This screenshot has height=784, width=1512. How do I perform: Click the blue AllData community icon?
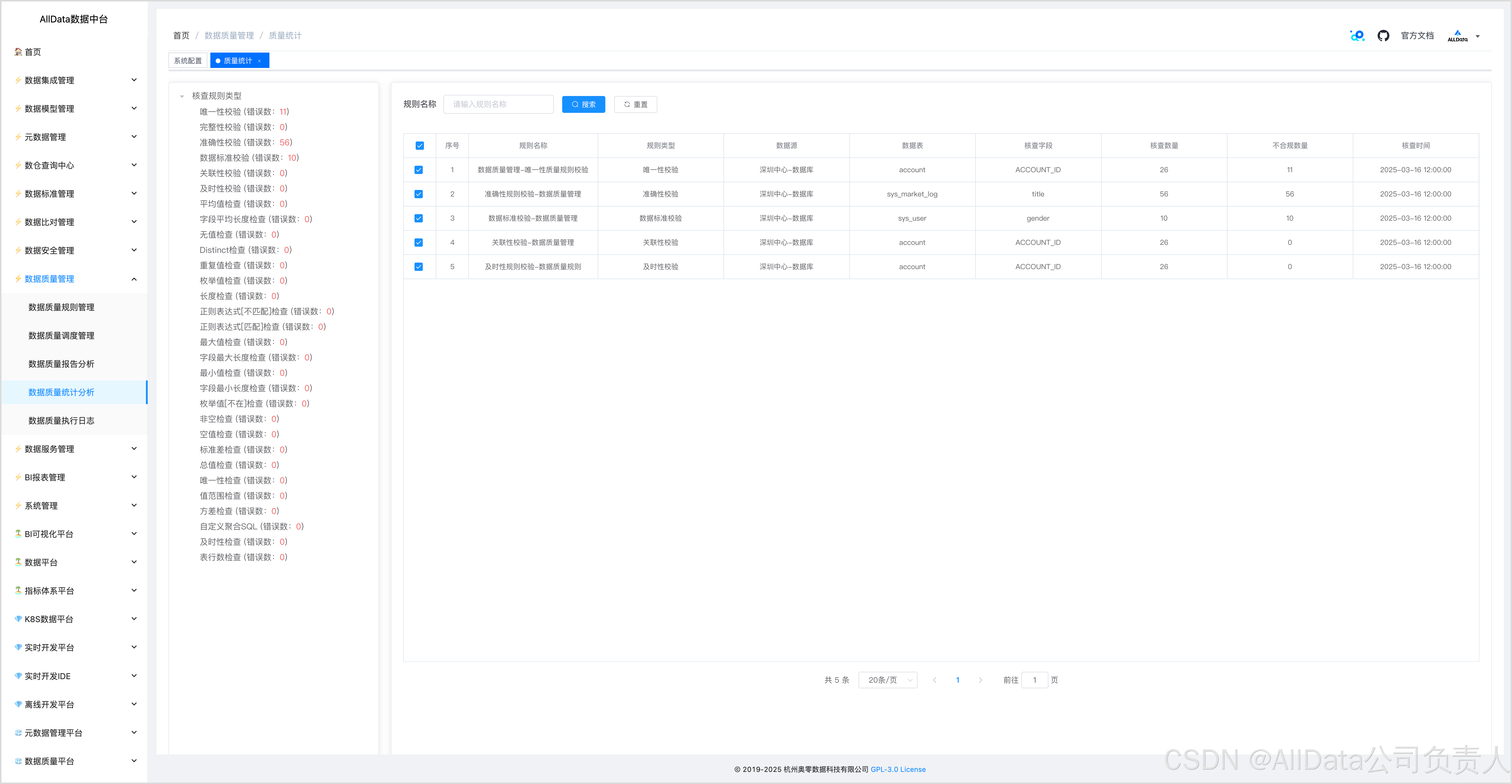click(x=1357, y=36)
